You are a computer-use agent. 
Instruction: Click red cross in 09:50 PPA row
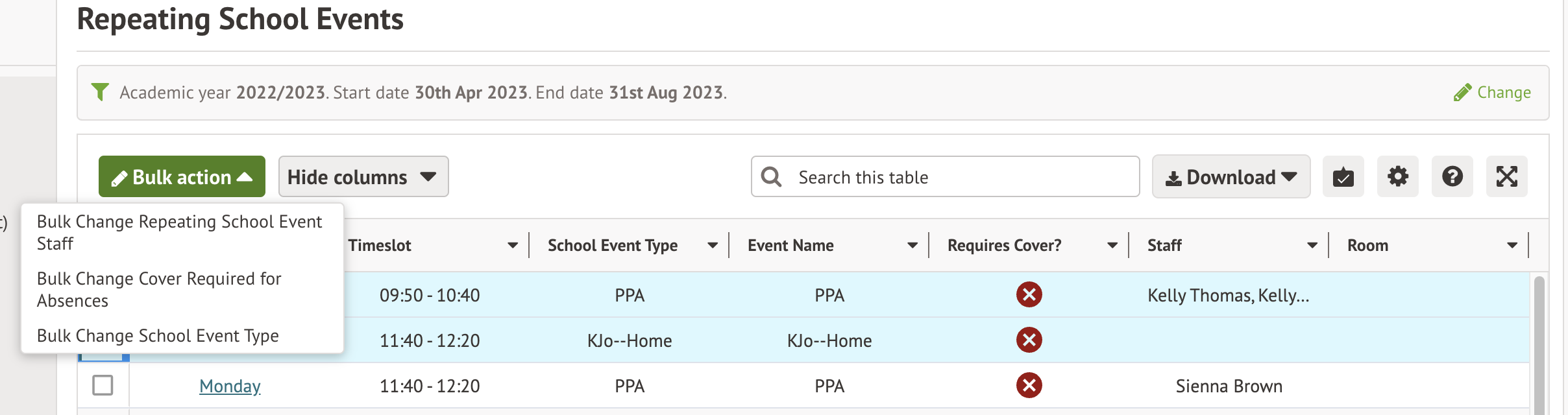coord(1029,294)
